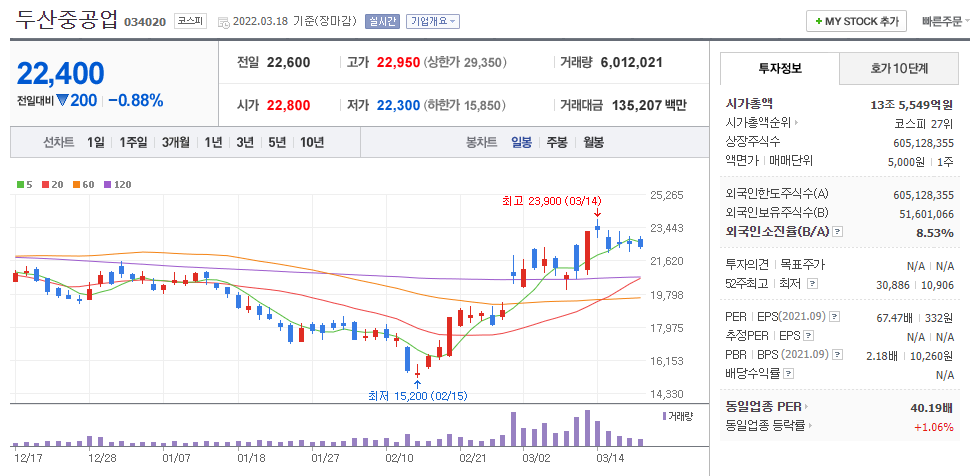Click the 상한가 29,350 label
The height and width of the screenshot is (476, 980).
click(x=465, y=62)
